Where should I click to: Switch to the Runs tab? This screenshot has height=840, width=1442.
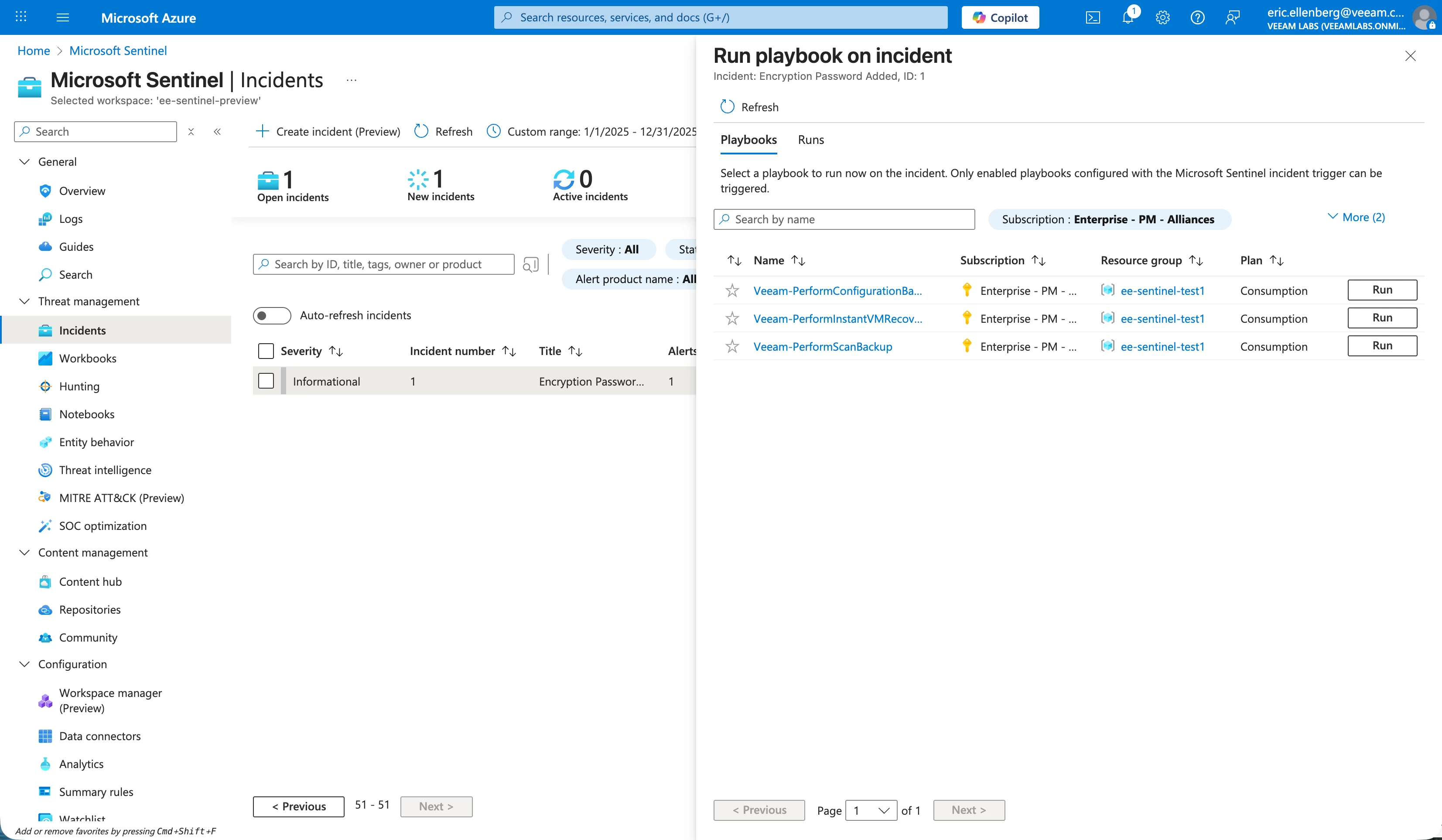pos(810,140)
